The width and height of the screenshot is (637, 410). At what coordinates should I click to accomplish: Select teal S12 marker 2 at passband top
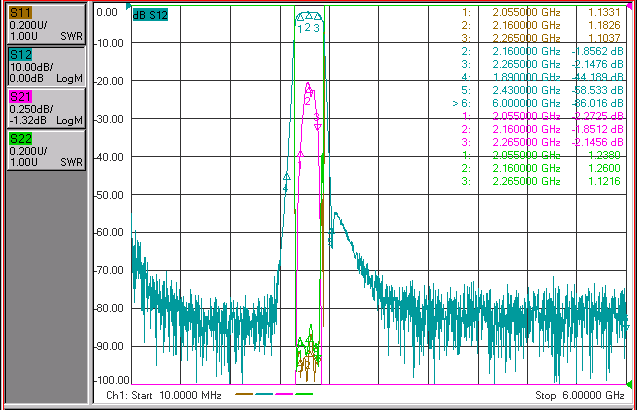(309, 16)
